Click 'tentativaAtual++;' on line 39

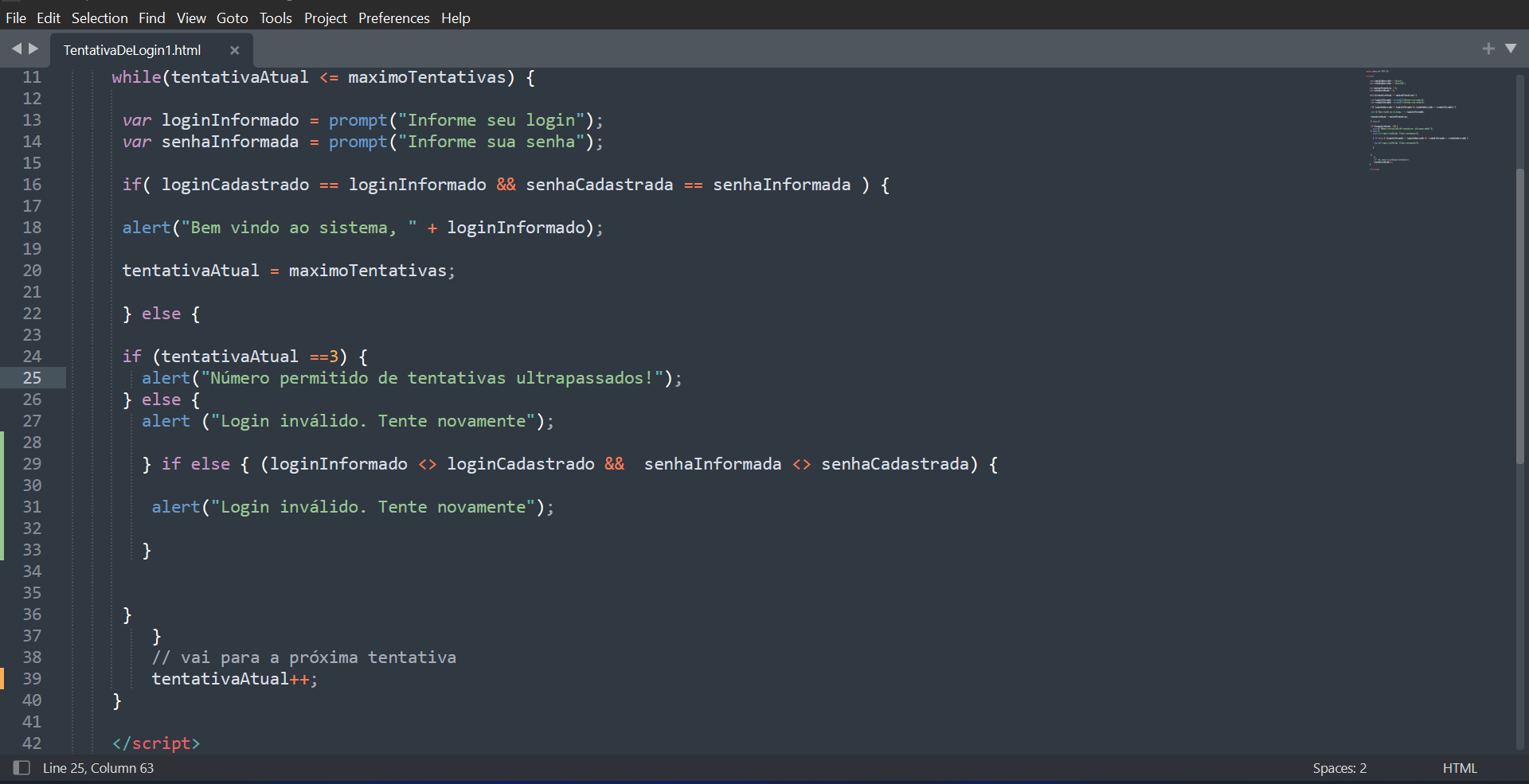coord(235,679)
